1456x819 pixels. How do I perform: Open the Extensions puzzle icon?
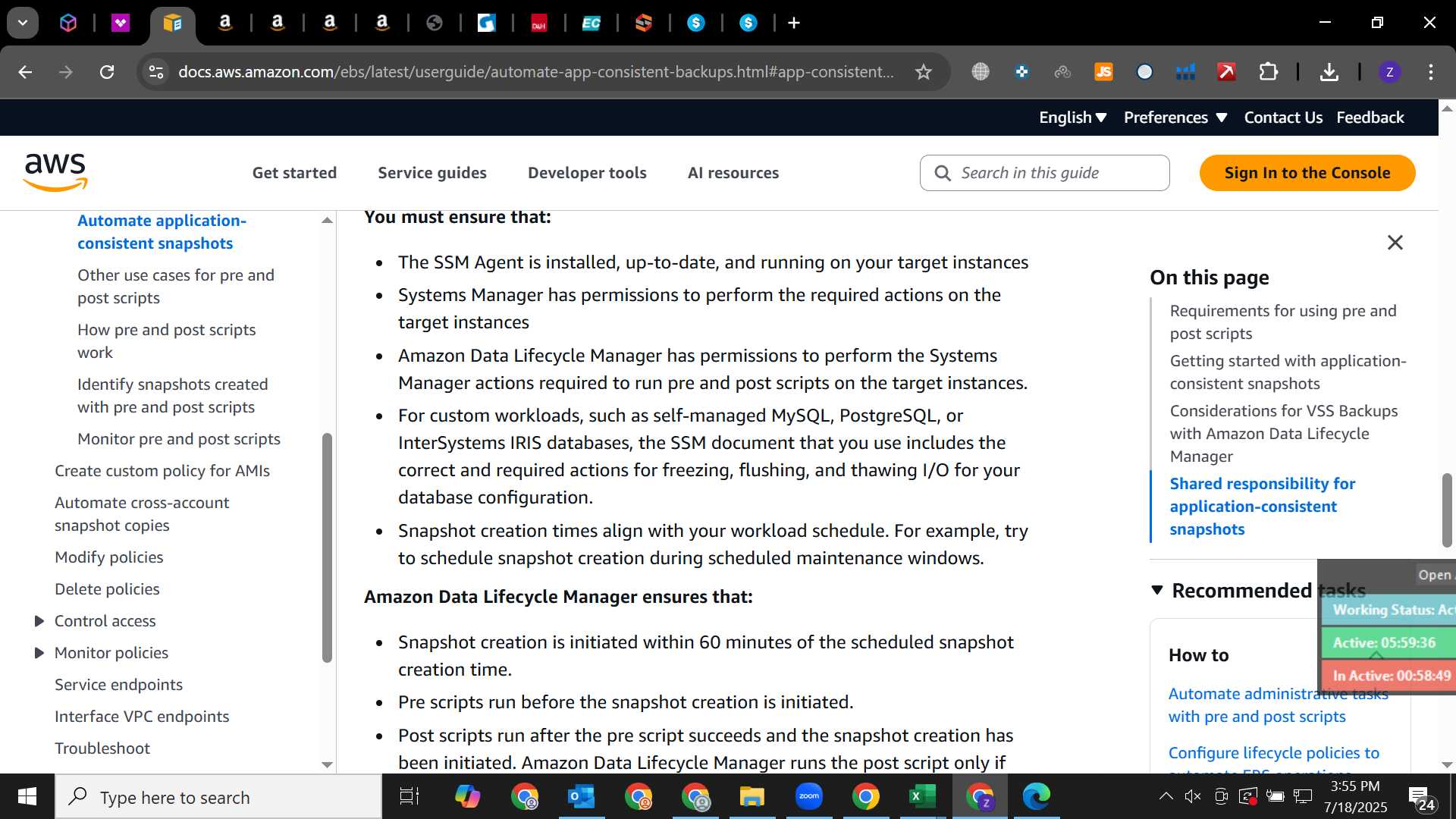pyautogui.click(x=1268, y=72)
